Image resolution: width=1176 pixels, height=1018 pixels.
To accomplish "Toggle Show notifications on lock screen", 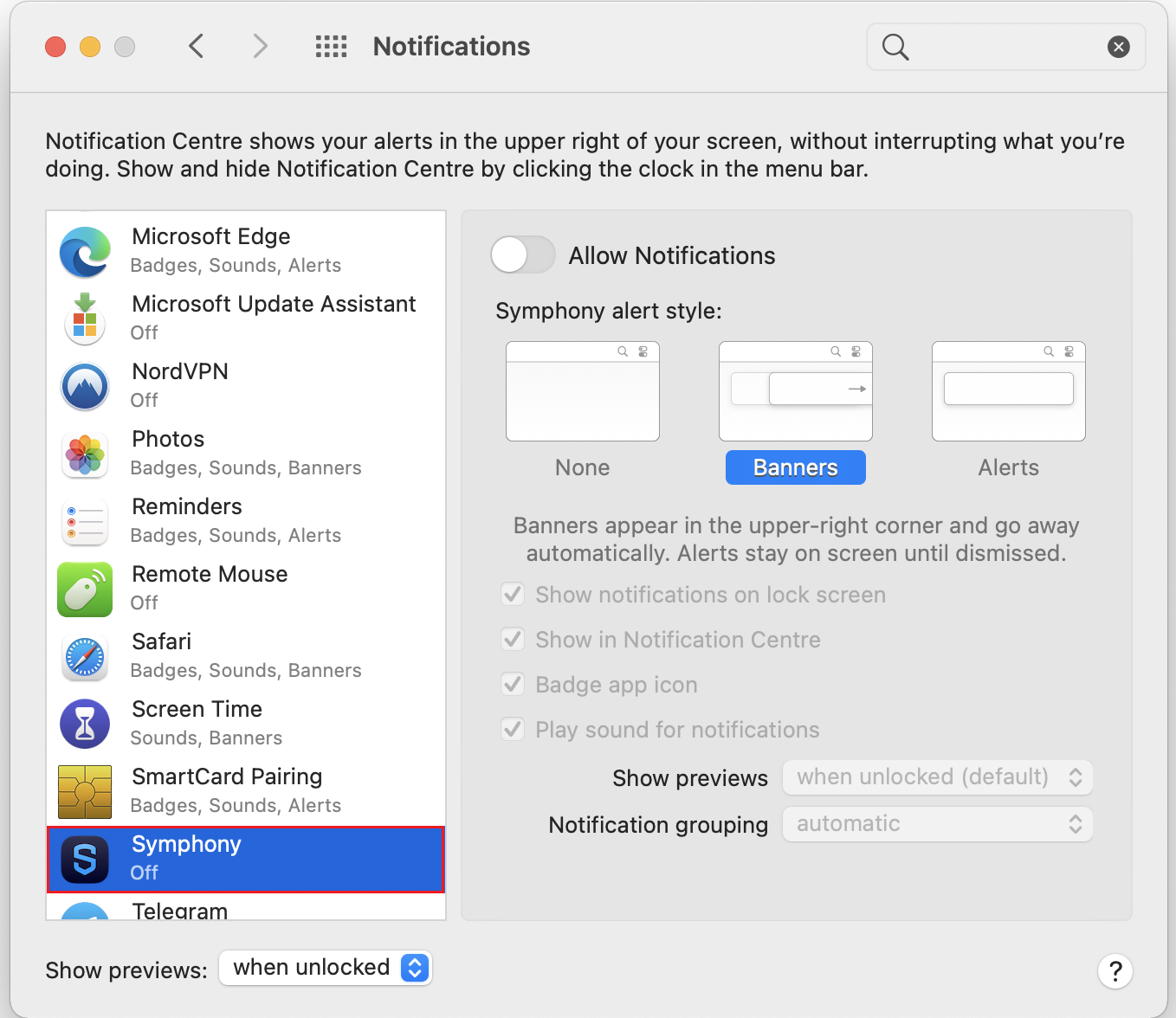I will [x=512, y=595].
